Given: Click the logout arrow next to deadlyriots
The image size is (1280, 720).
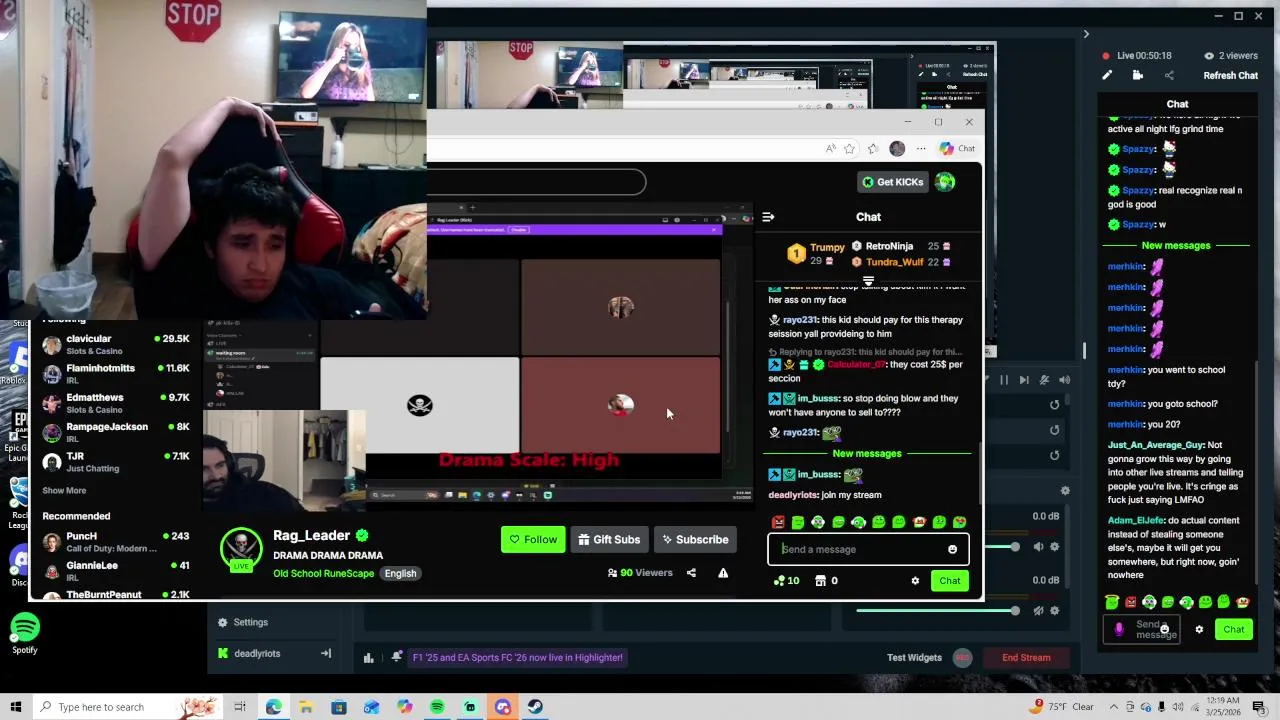Looking at the screenshot, I should tap(325, 653).
